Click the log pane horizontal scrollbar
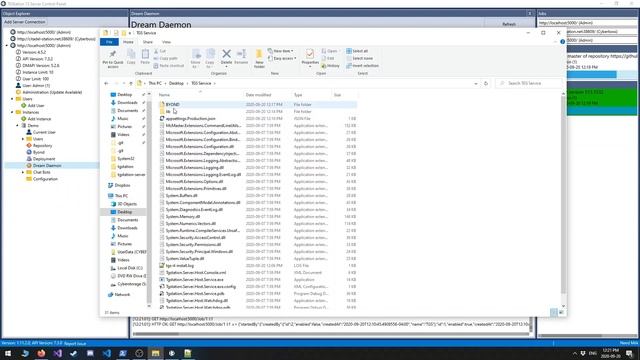640x360 pixels. pos(331,334)
